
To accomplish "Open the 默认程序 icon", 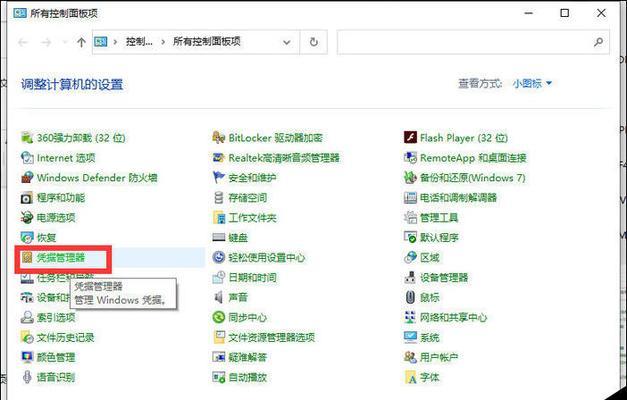I will [410, 238].
